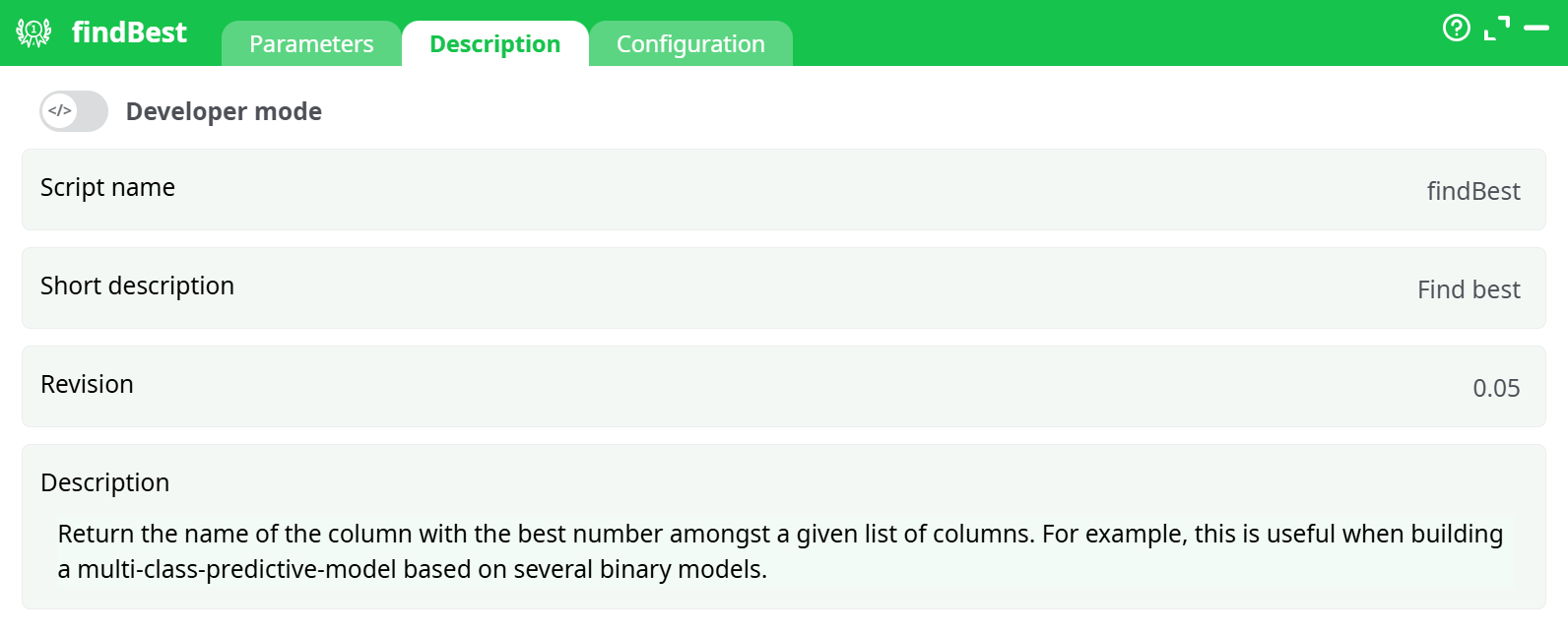The height and width of the screenshot is (635, 1568).
Task: Click the Description section heading
Action: click(104, 482)
